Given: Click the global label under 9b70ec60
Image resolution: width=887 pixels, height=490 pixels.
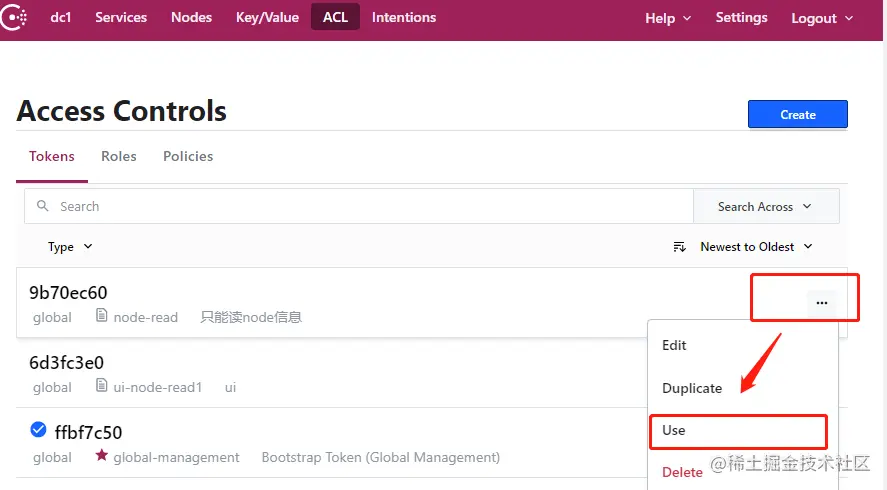Looking at the screenshot, I should pos(52,317).
